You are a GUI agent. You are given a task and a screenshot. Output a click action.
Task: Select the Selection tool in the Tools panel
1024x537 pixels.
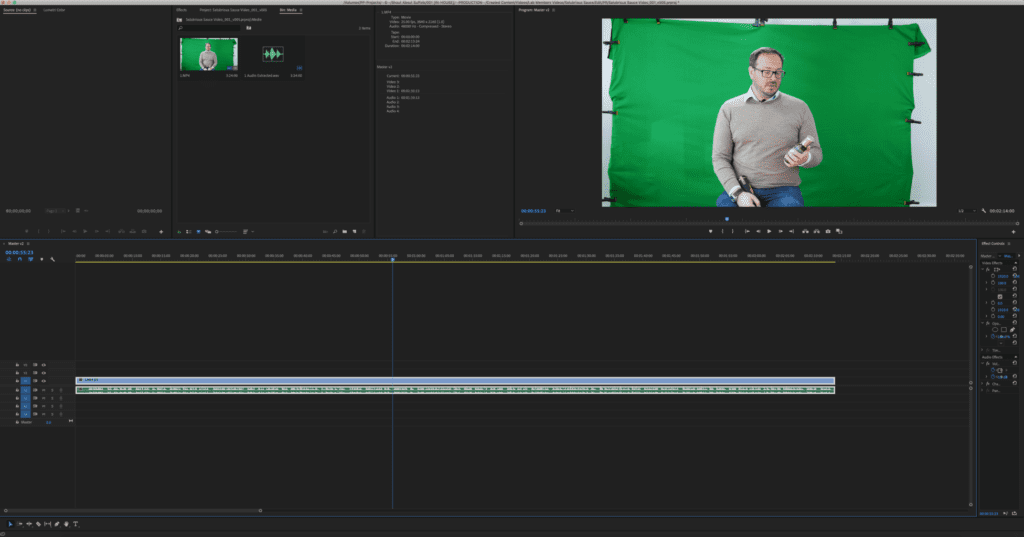pyautogui.click(x=11, y=524)
